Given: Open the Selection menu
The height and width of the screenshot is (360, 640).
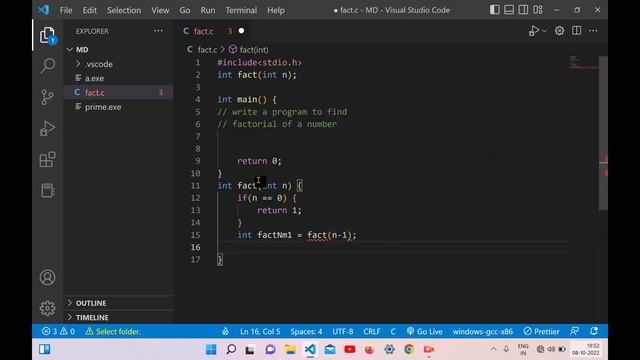Looking at the screenshot, I should (x=124, y=10).
